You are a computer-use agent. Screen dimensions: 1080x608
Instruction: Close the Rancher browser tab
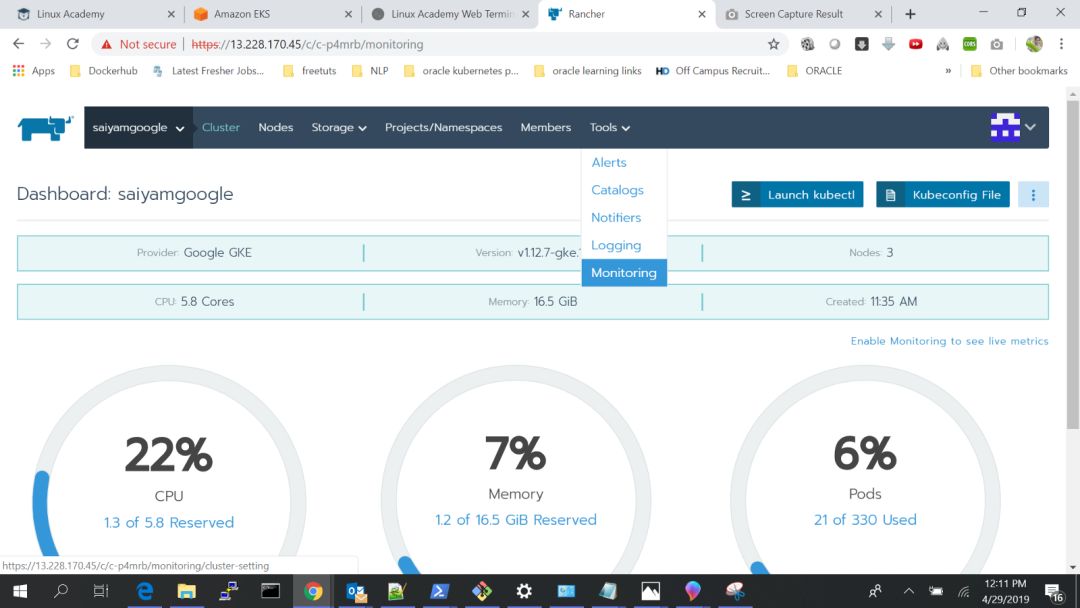pos(702,14)
